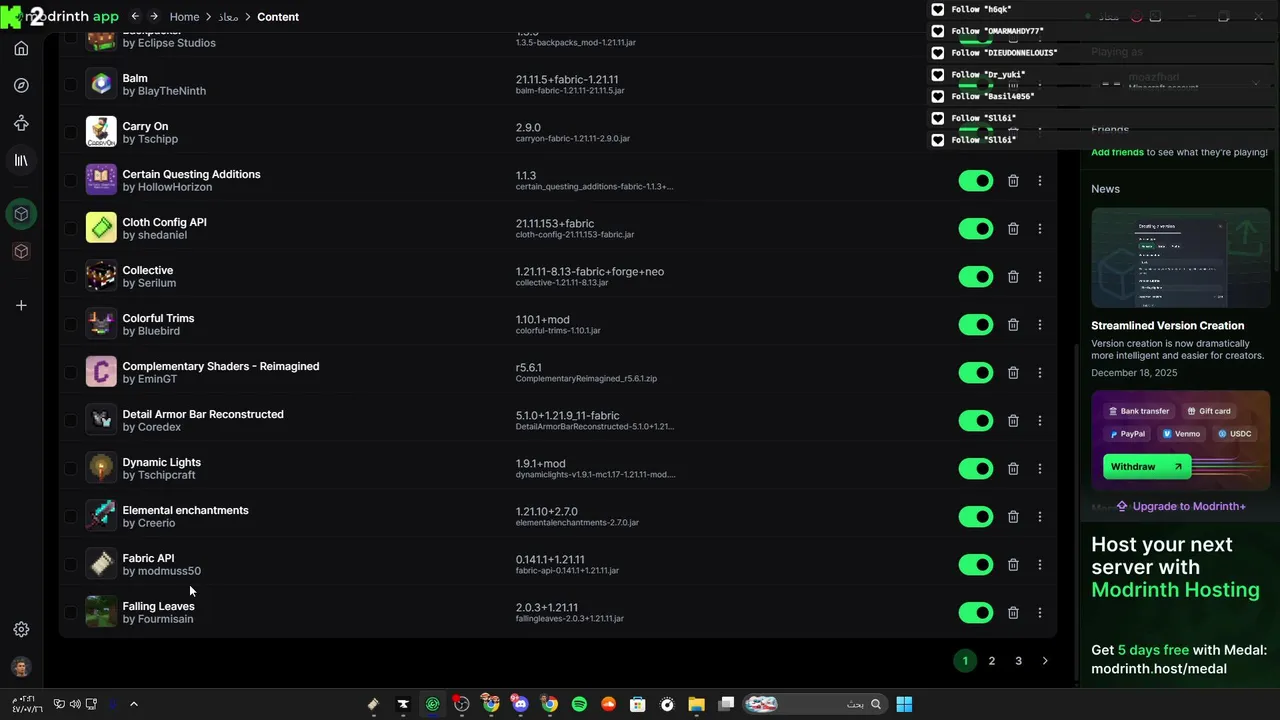Open the Falling Leaves mod title

[x=158, y=606]
